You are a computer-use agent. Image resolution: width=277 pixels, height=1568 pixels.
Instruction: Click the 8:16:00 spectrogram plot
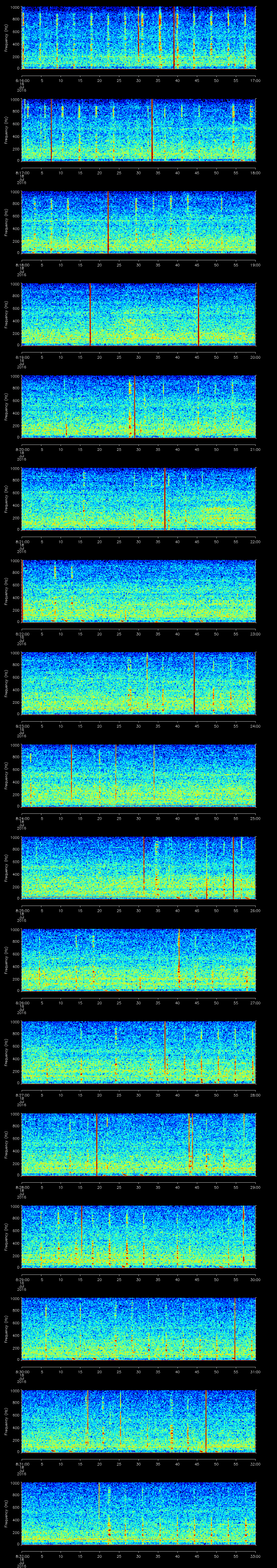139,38
